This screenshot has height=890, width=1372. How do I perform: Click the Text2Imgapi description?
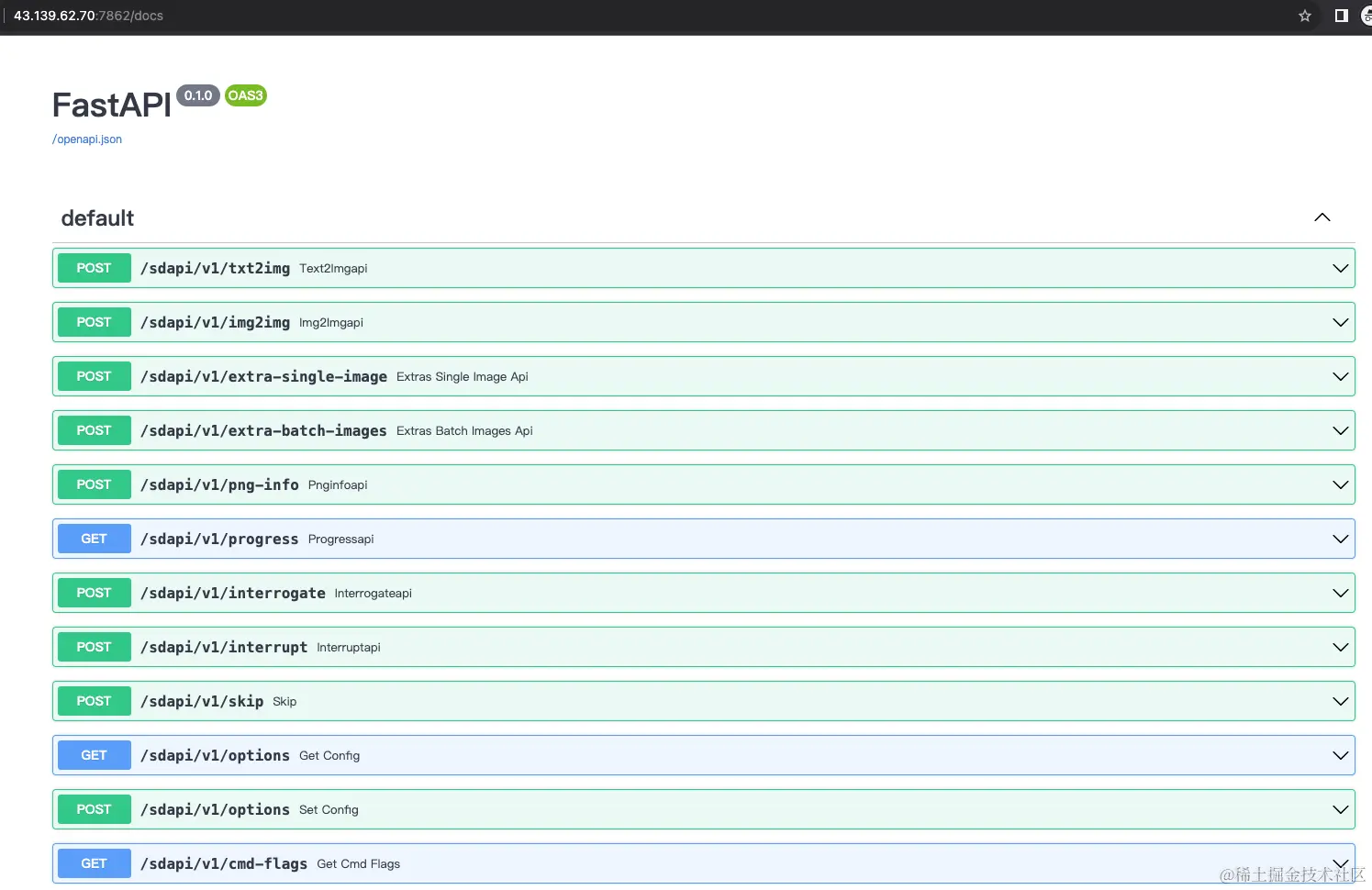(333, 269)
